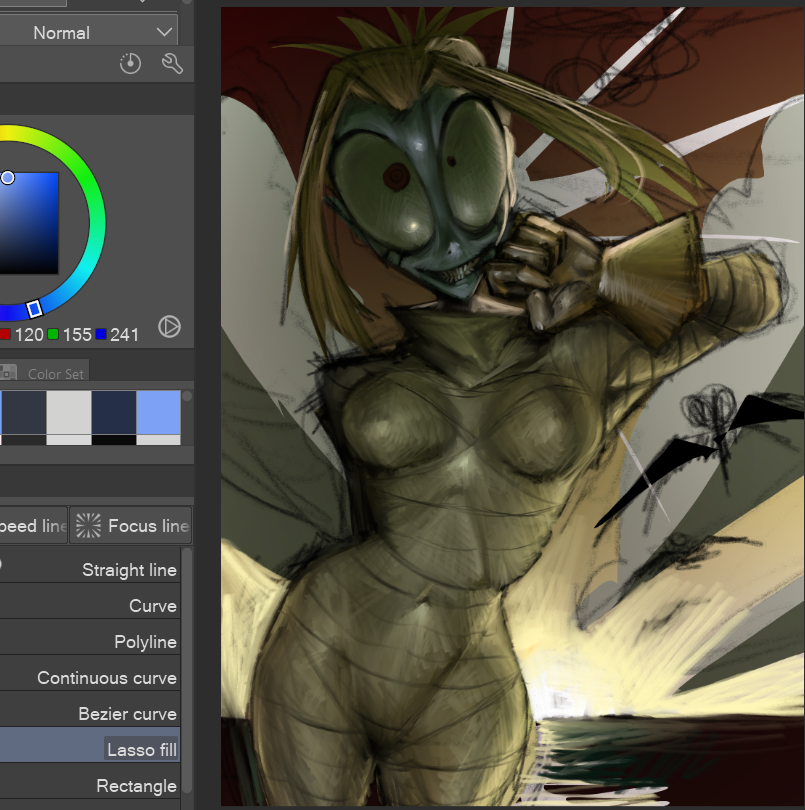805x810 pixels.
Task: Click the saturation square picker handle
Action: pyautogui.click(x=7, y=178)
